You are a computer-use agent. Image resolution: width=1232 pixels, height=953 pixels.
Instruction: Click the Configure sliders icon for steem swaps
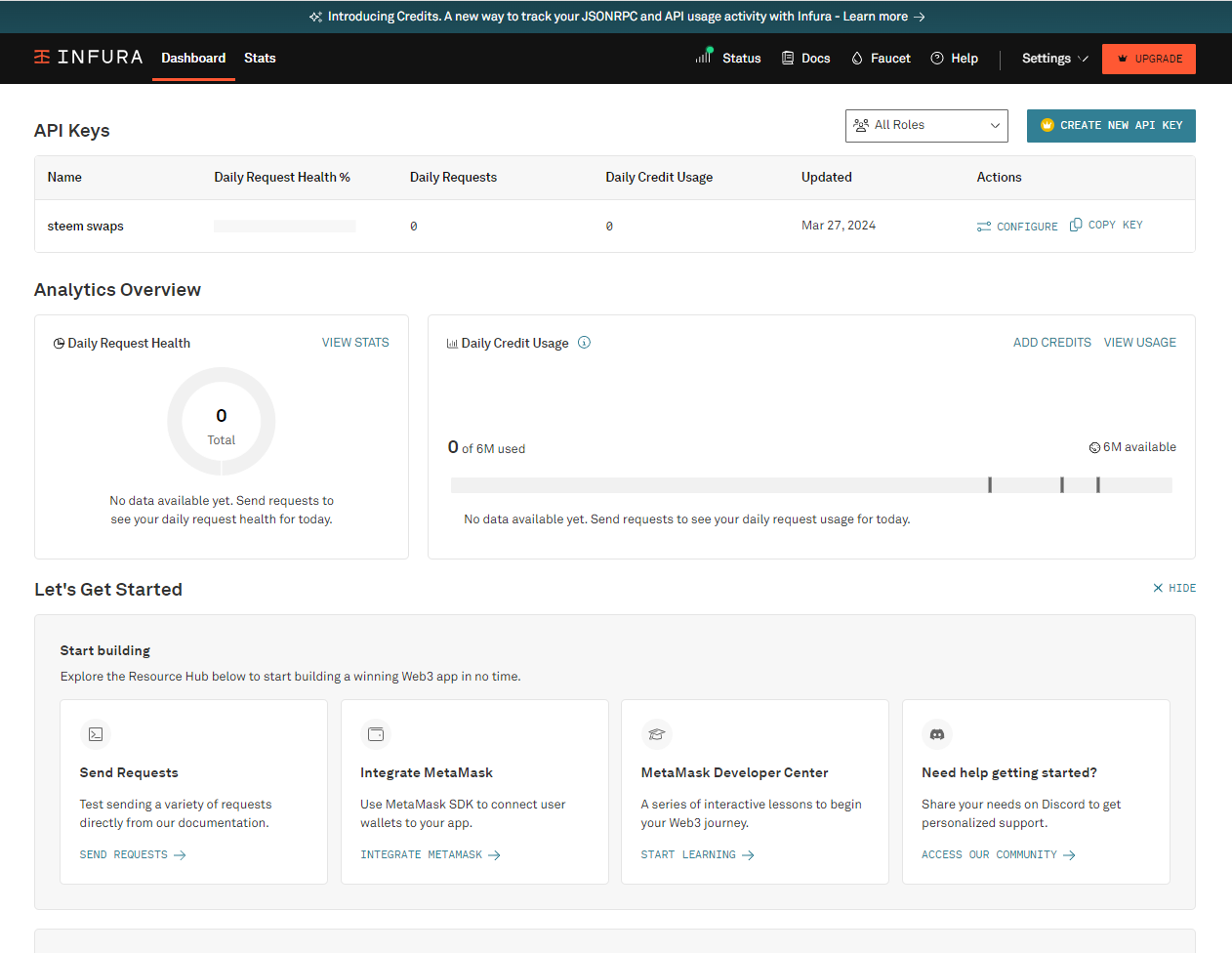[984, 227]
